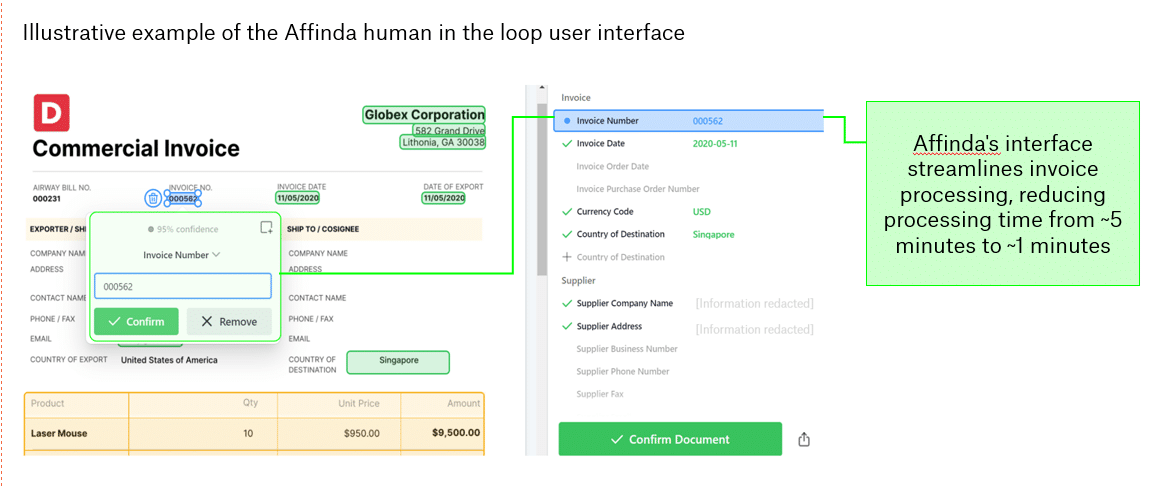The height and width of the screenshot is (486, 1157).
Task: Click the highlighted Invoice Date 11/05/2020 box
Action: coord(298,198)
